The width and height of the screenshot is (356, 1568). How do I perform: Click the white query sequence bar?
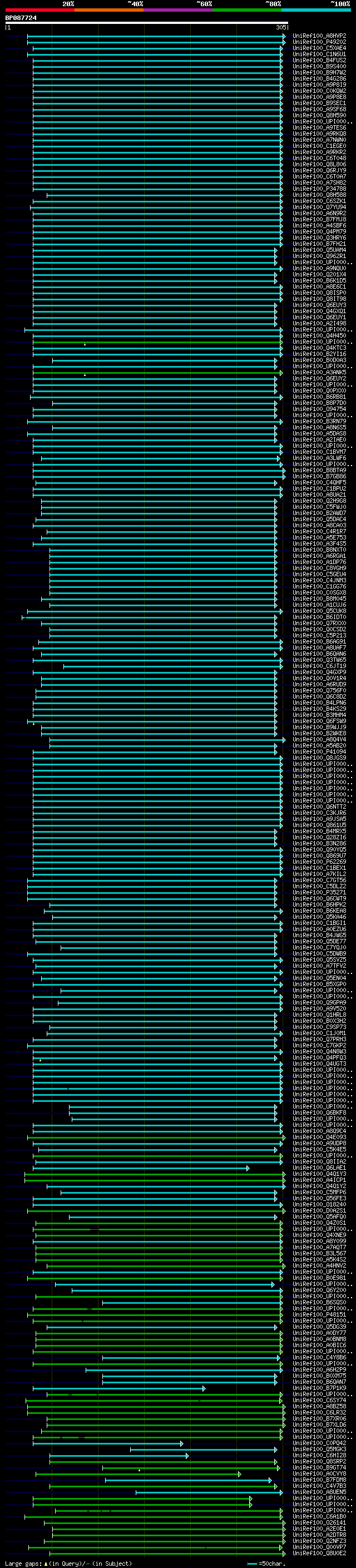coord(147,22)
